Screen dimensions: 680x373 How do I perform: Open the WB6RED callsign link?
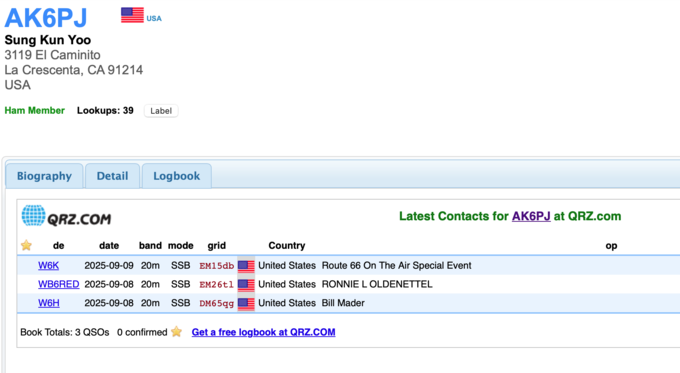(59, 284)
